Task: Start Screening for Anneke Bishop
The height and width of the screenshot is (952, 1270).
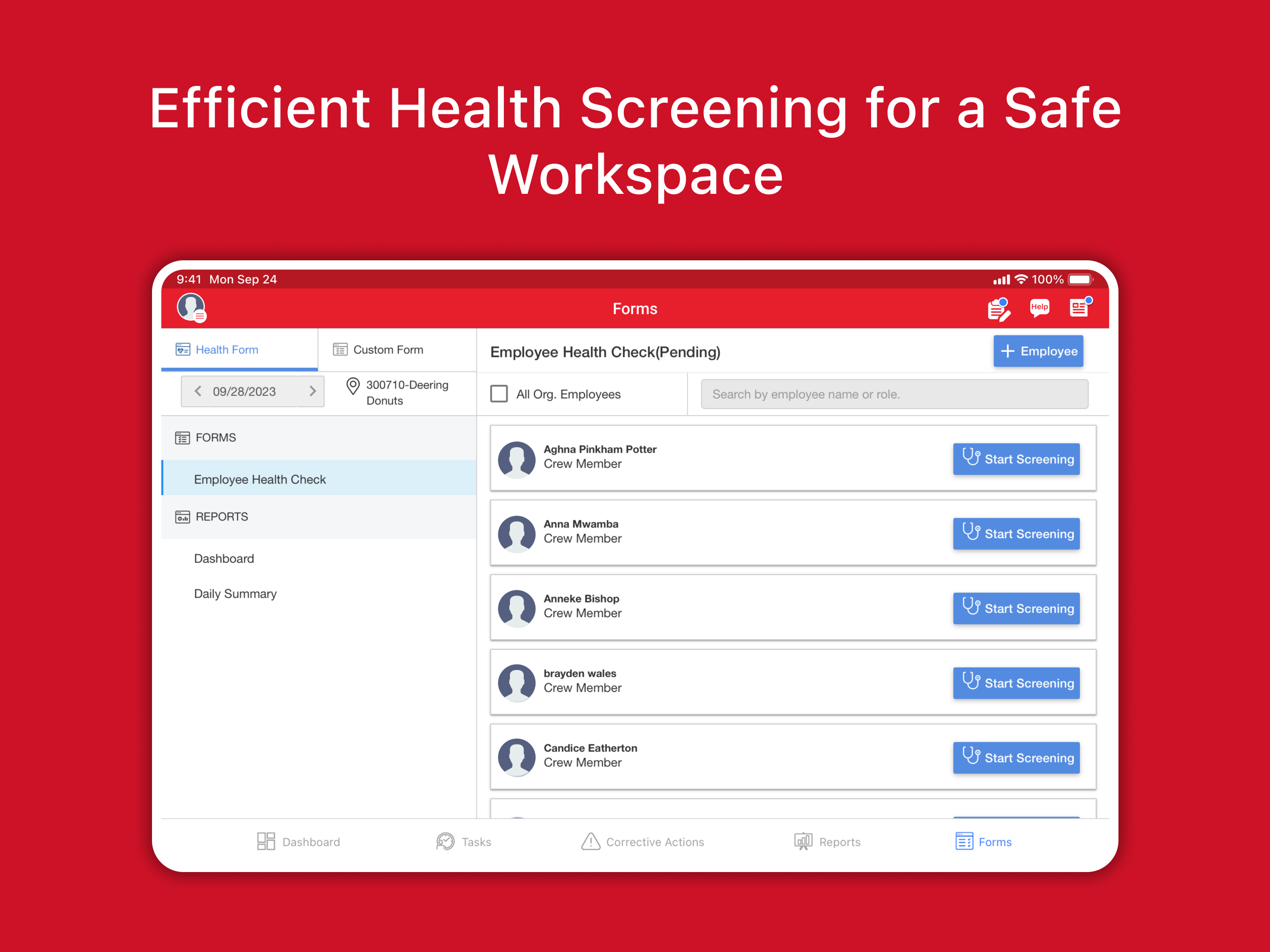Action: click(x=1016, y=608)
